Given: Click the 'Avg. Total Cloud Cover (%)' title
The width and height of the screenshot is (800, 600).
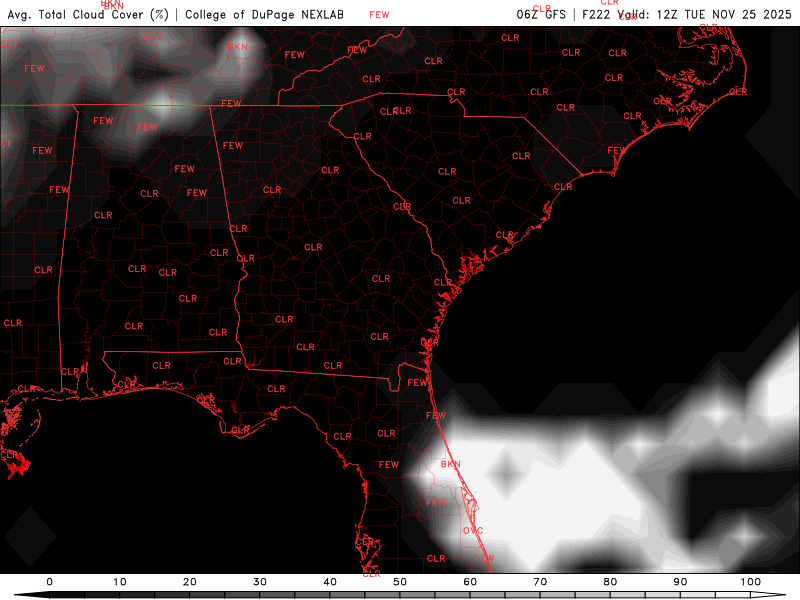Looking at the screenshot, I should (x=88, y=14).
